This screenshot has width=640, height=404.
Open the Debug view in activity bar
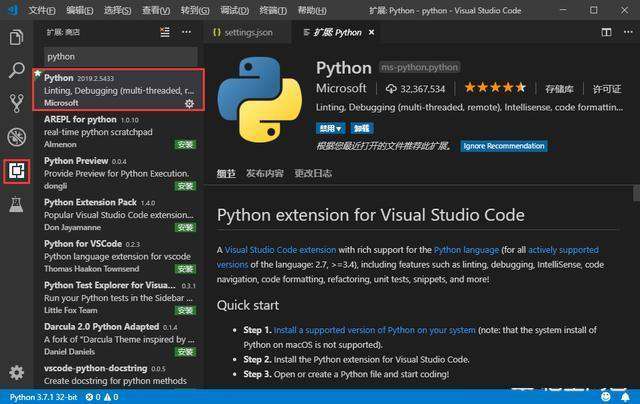(x=16, y=137)
